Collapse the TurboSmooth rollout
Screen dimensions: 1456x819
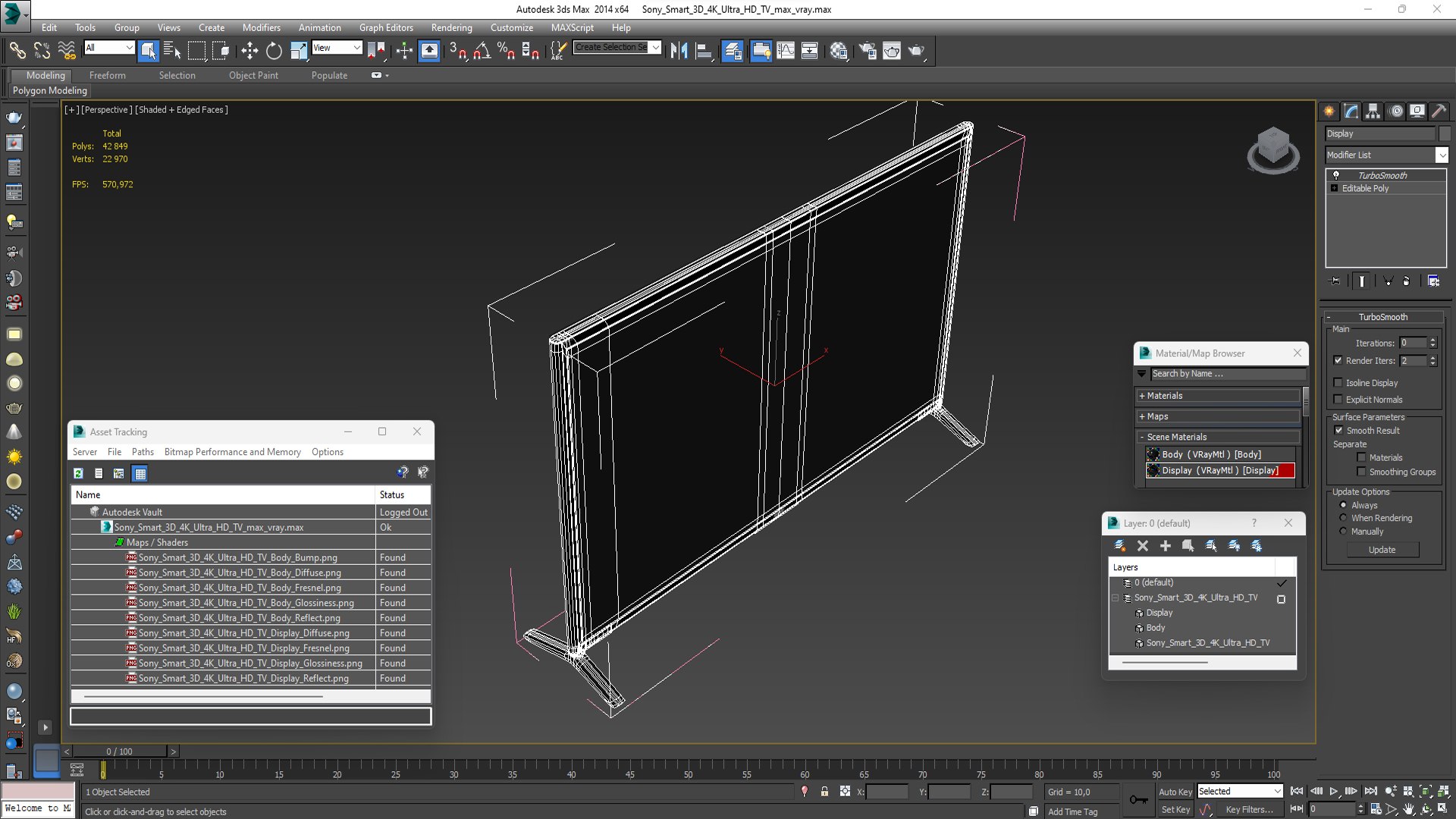coord(1383,317)
